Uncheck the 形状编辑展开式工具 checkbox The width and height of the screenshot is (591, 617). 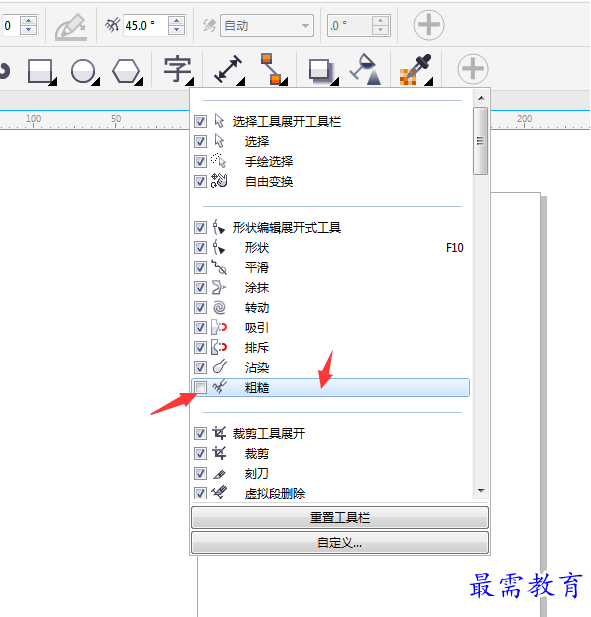tap(200, 227)
